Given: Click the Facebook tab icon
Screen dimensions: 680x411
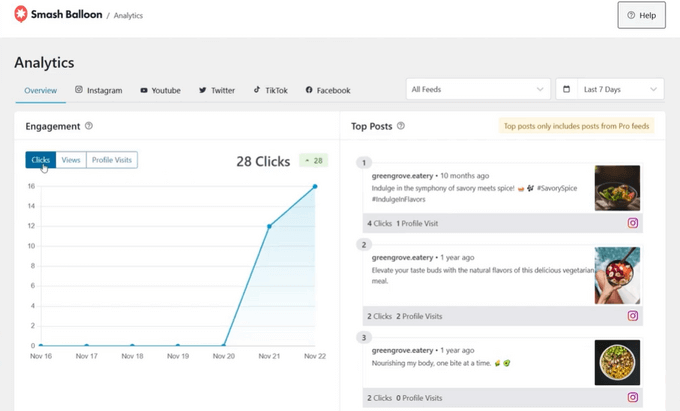Looking at the screenshot, I should pos(309,90).
